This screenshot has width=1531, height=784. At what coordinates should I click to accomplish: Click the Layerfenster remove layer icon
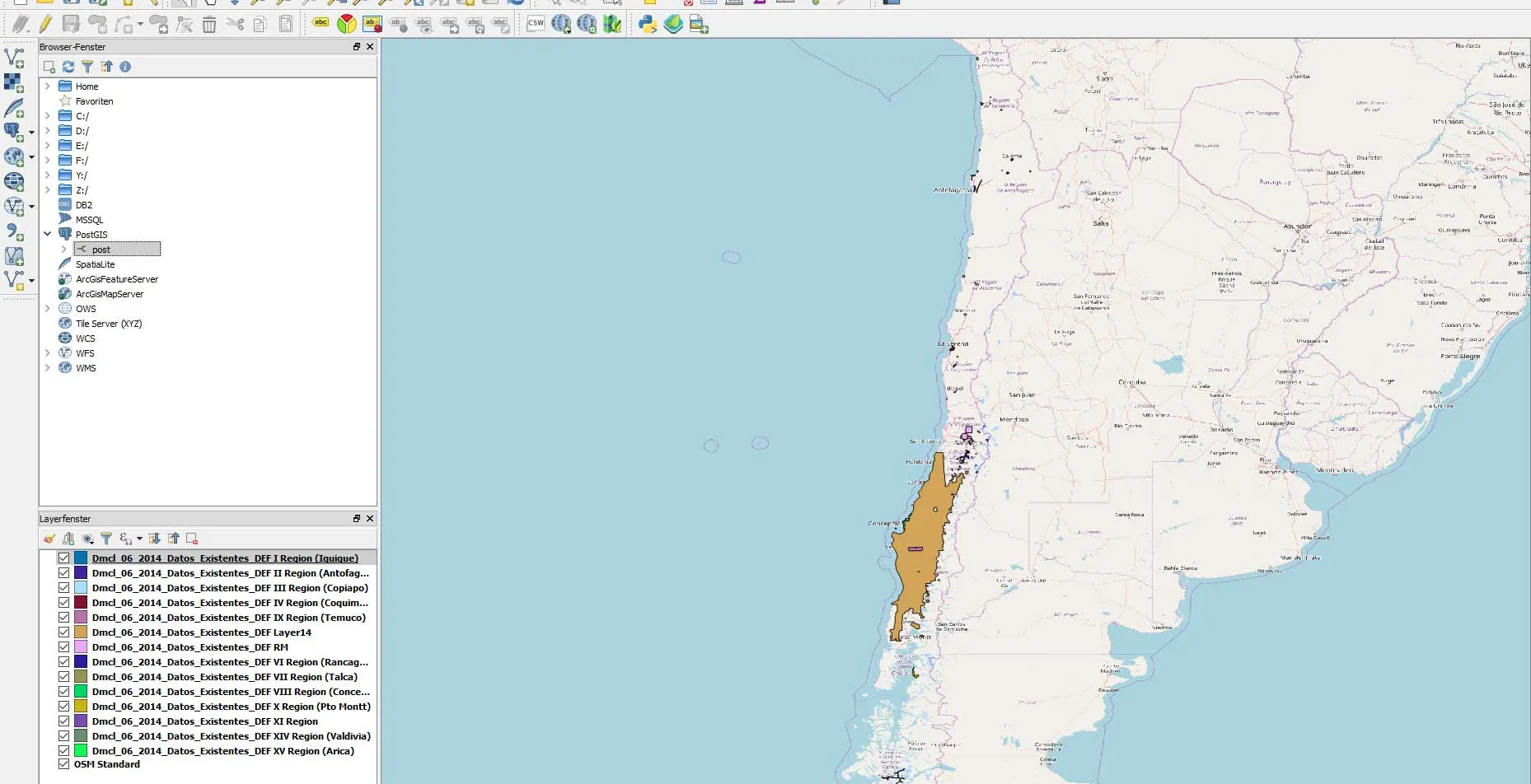point(192,539)
